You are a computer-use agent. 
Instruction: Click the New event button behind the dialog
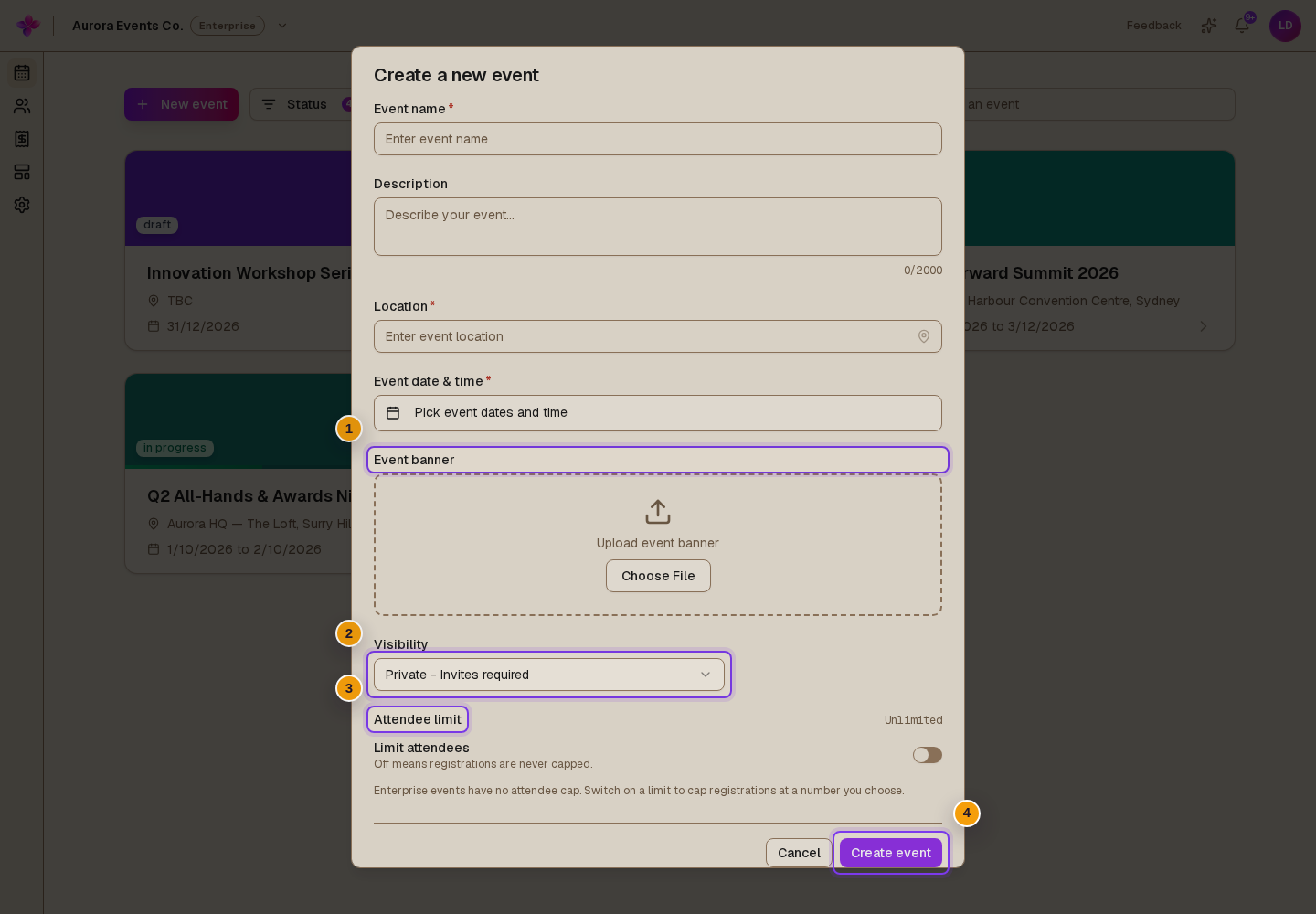(181, 104)
